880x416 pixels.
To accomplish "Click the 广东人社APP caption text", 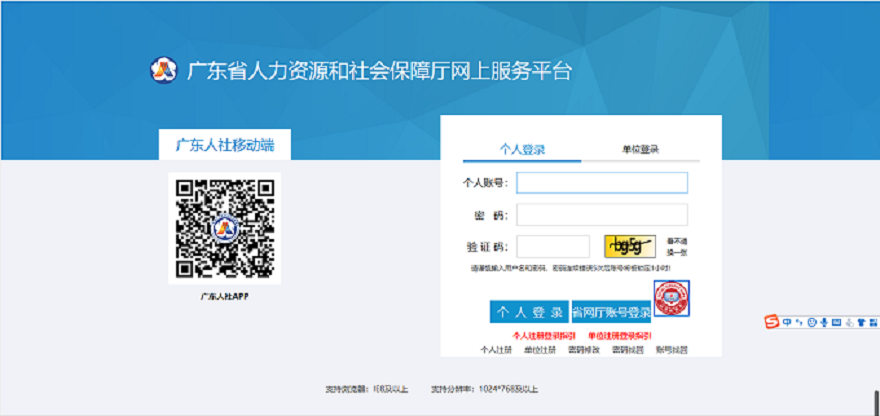I will pos(224,296).
